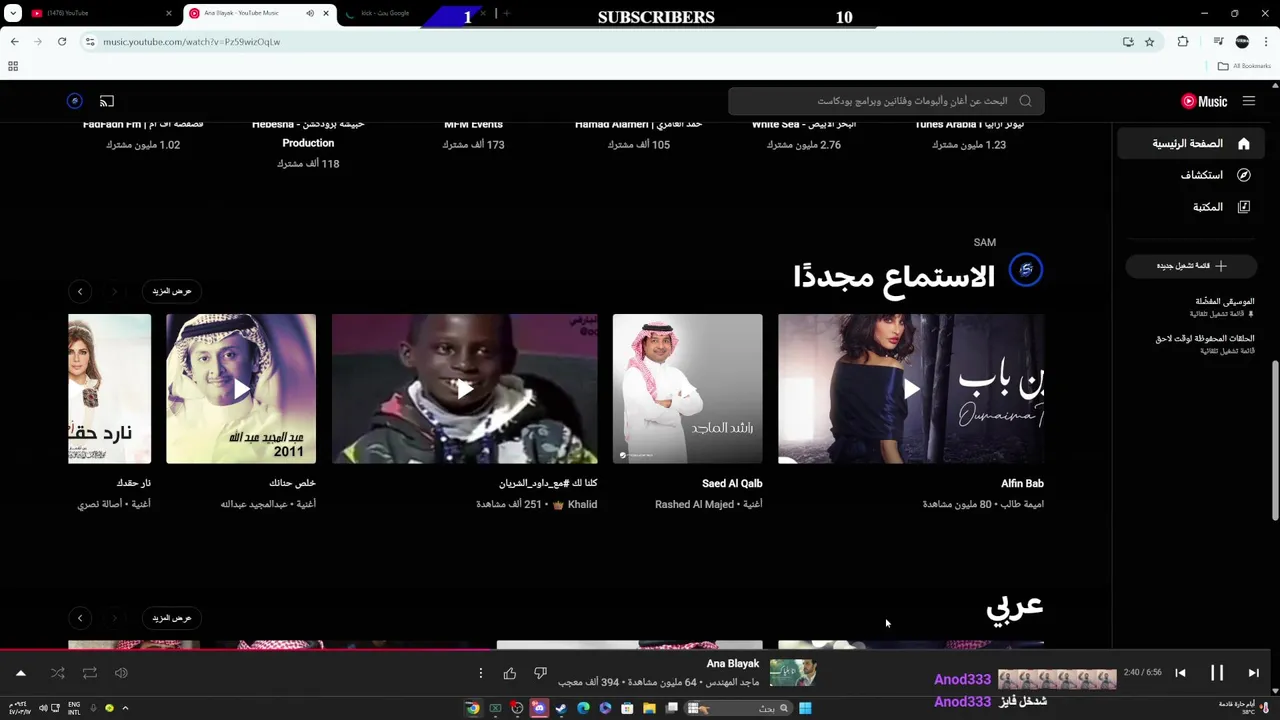Open the Windows Start menu
Viewport: 1280px width, 720px height.
coord(805,708)
